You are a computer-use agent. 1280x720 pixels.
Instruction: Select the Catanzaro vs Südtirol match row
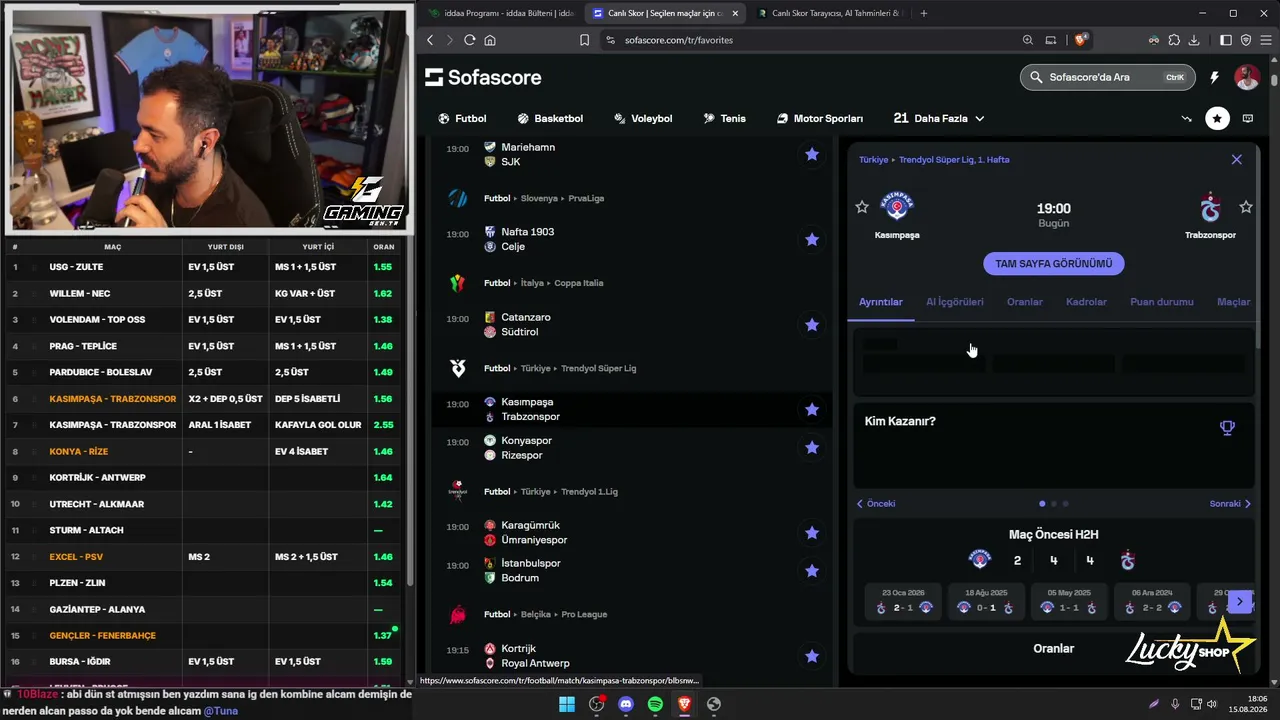click(x=632, y=325)
